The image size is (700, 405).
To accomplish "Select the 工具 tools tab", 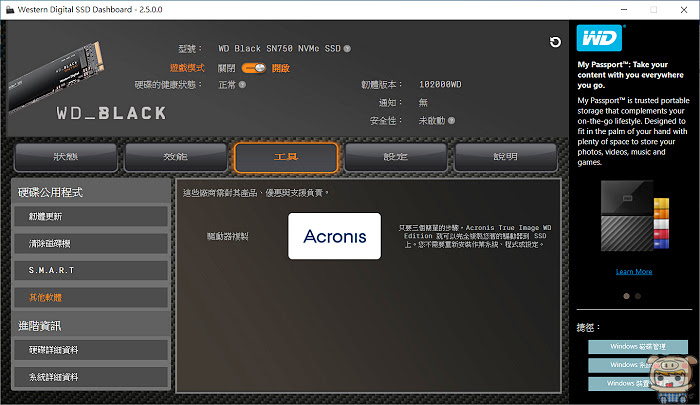I will [286, 157].
